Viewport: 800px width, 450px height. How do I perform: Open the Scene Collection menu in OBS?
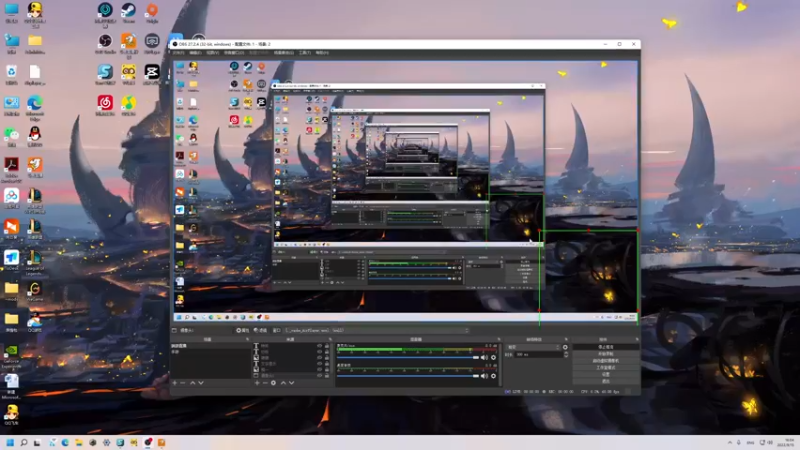pos(284,53)
